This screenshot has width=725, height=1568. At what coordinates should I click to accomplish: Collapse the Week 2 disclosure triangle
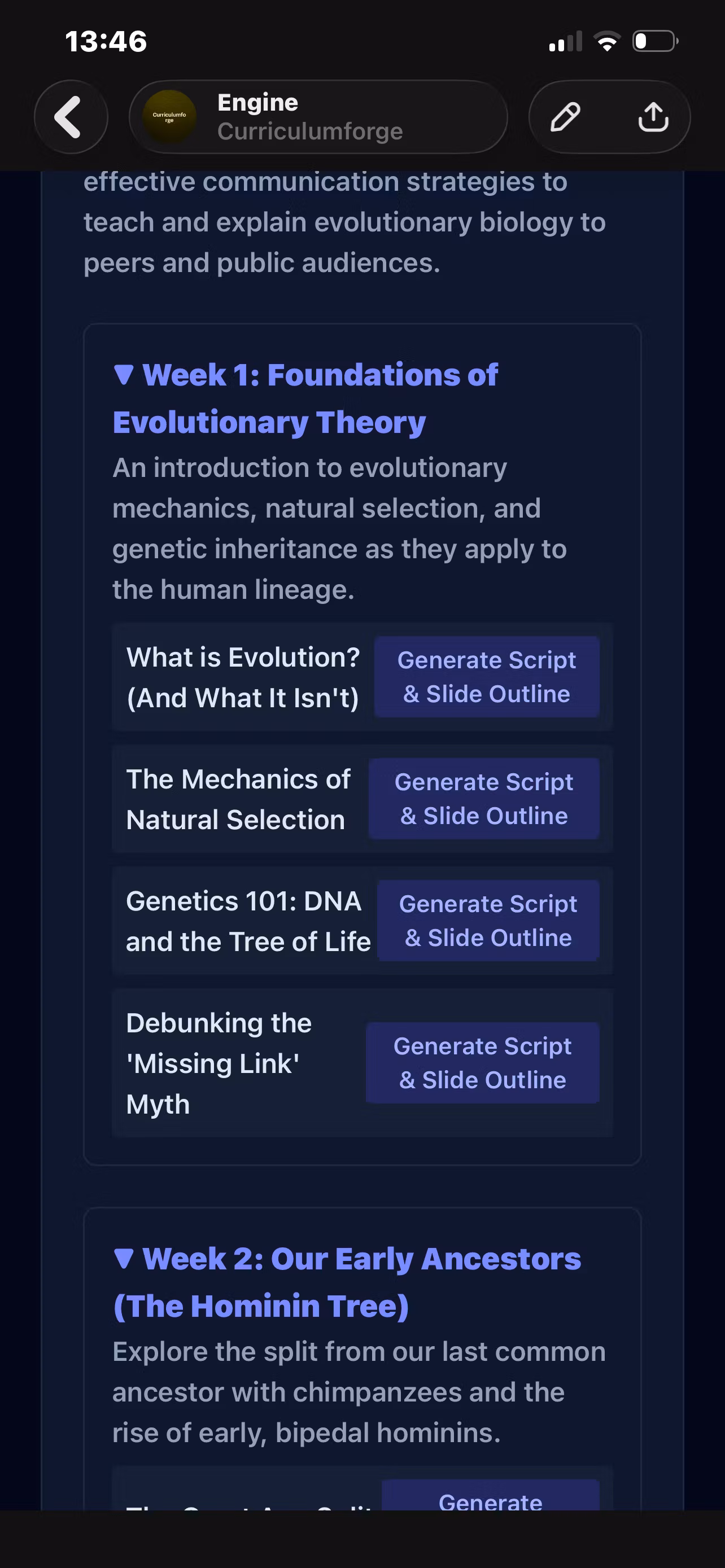click(x=124, y=1259)
